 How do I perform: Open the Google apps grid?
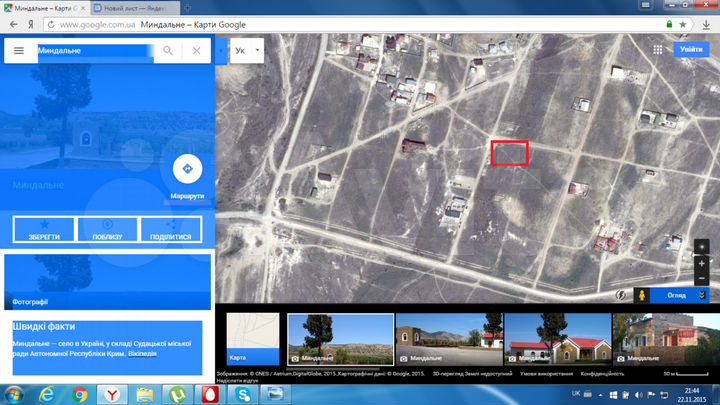[x=658, y=50]
